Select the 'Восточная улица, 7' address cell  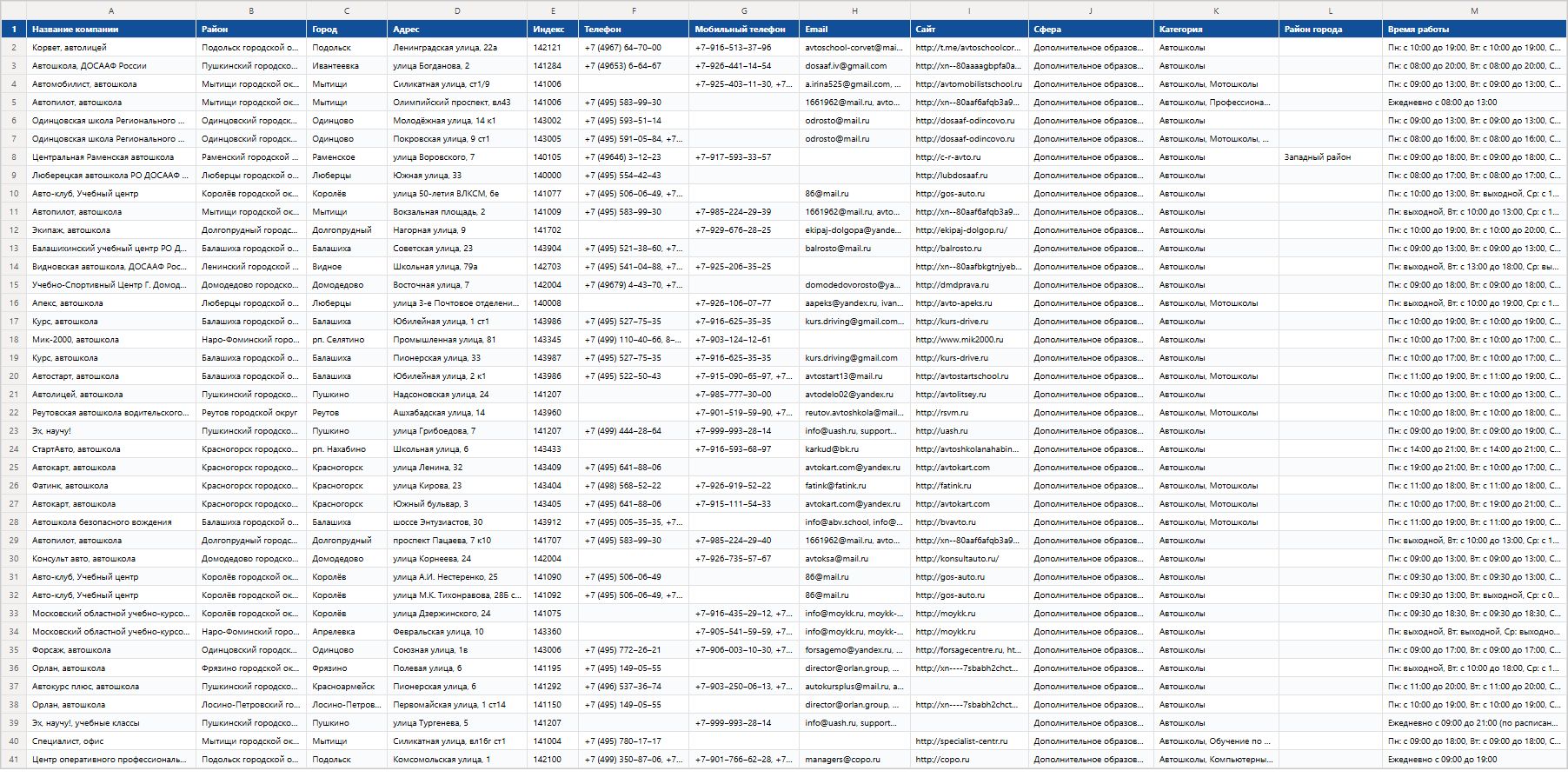(457, 284)
